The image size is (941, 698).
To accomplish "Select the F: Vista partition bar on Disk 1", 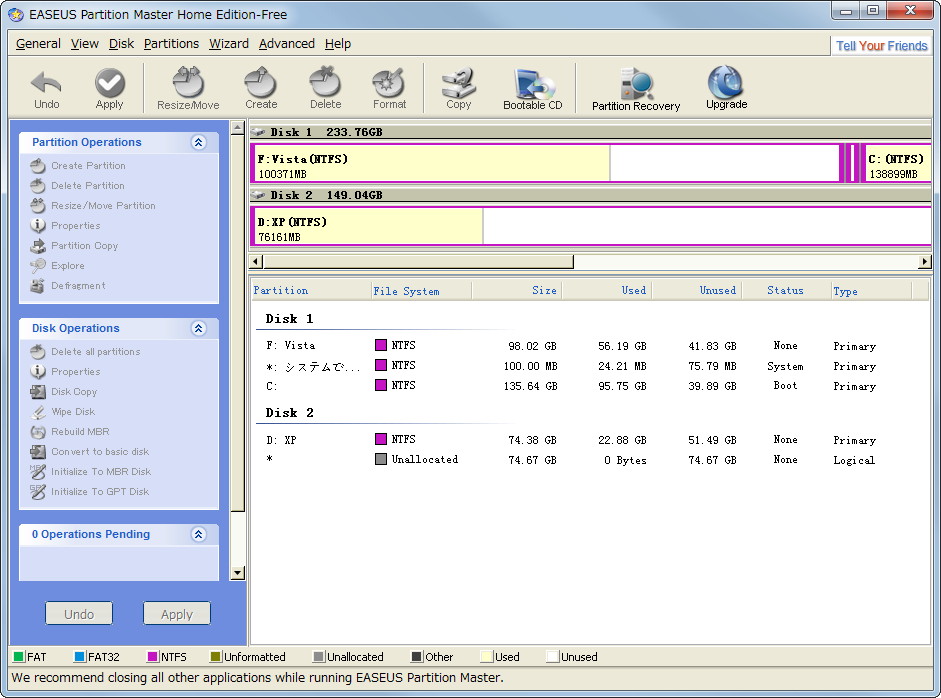I will click(x=430, y=163).
